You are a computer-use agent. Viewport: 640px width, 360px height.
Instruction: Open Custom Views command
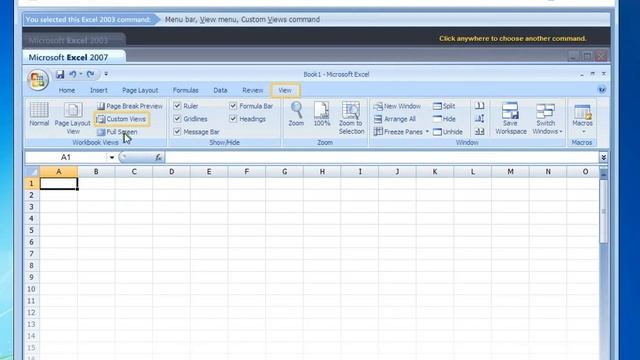click(122, 119)
